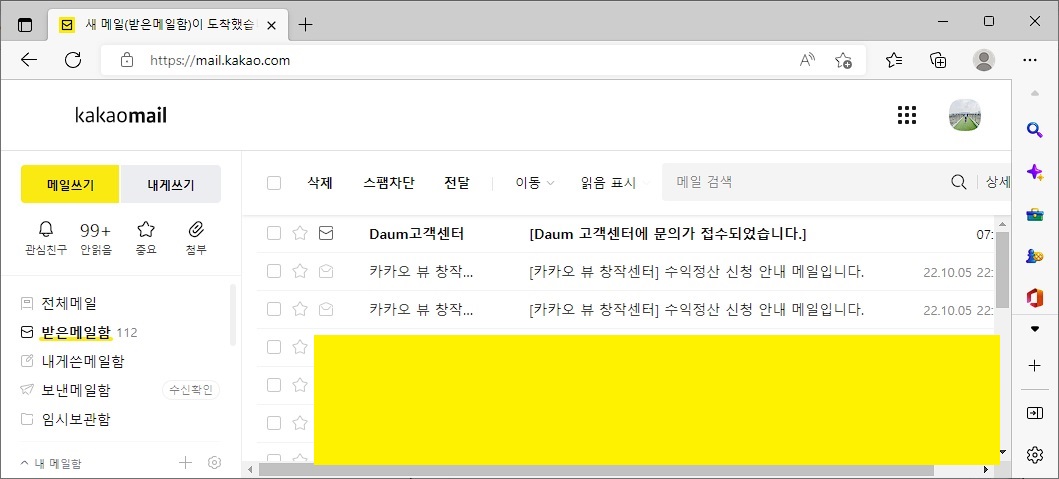Open the Kakao apps grid menu

906,116
